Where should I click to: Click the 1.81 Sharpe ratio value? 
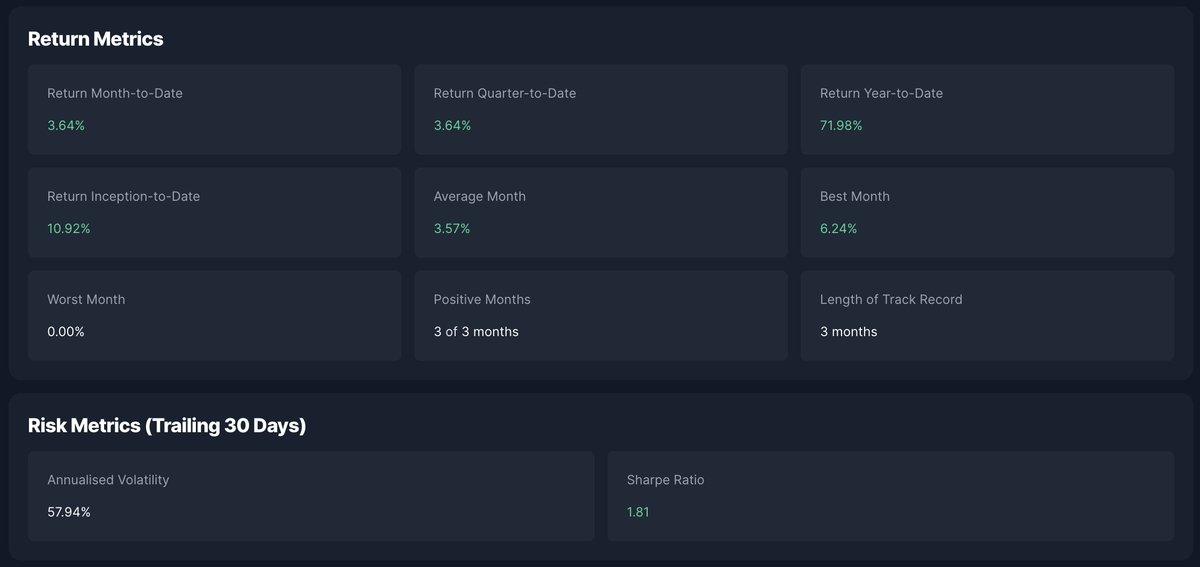(638, 512)
